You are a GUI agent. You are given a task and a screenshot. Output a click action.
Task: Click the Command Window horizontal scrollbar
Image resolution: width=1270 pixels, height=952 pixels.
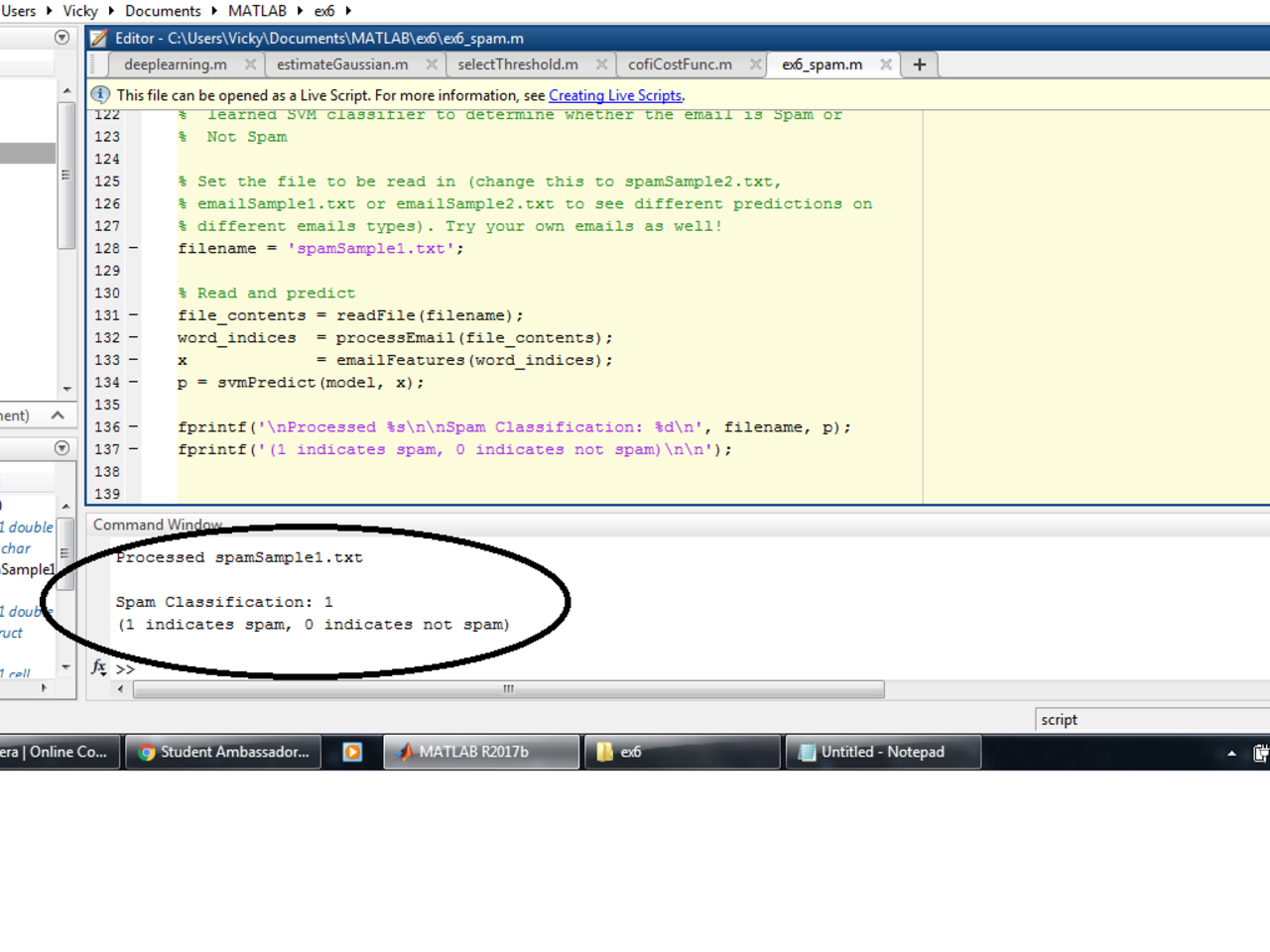(x=508, y=689)
